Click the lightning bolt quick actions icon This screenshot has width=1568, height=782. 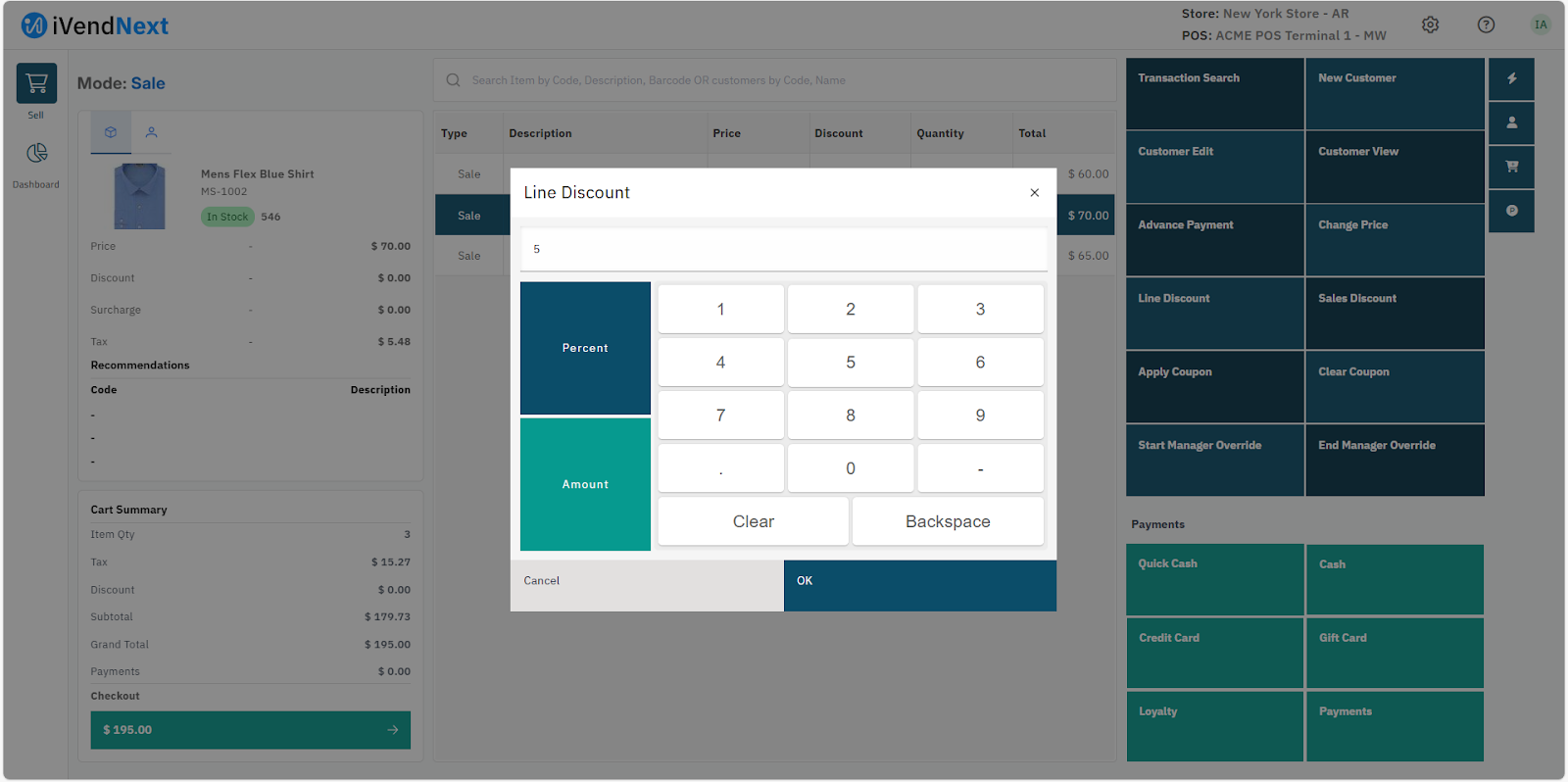pos(1511,79)
